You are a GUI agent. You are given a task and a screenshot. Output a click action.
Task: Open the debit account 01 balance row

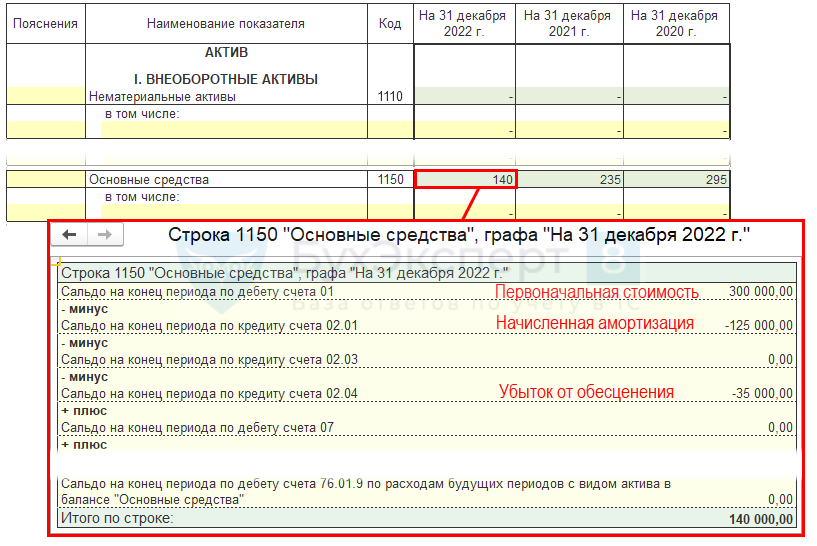pos(197,291)
